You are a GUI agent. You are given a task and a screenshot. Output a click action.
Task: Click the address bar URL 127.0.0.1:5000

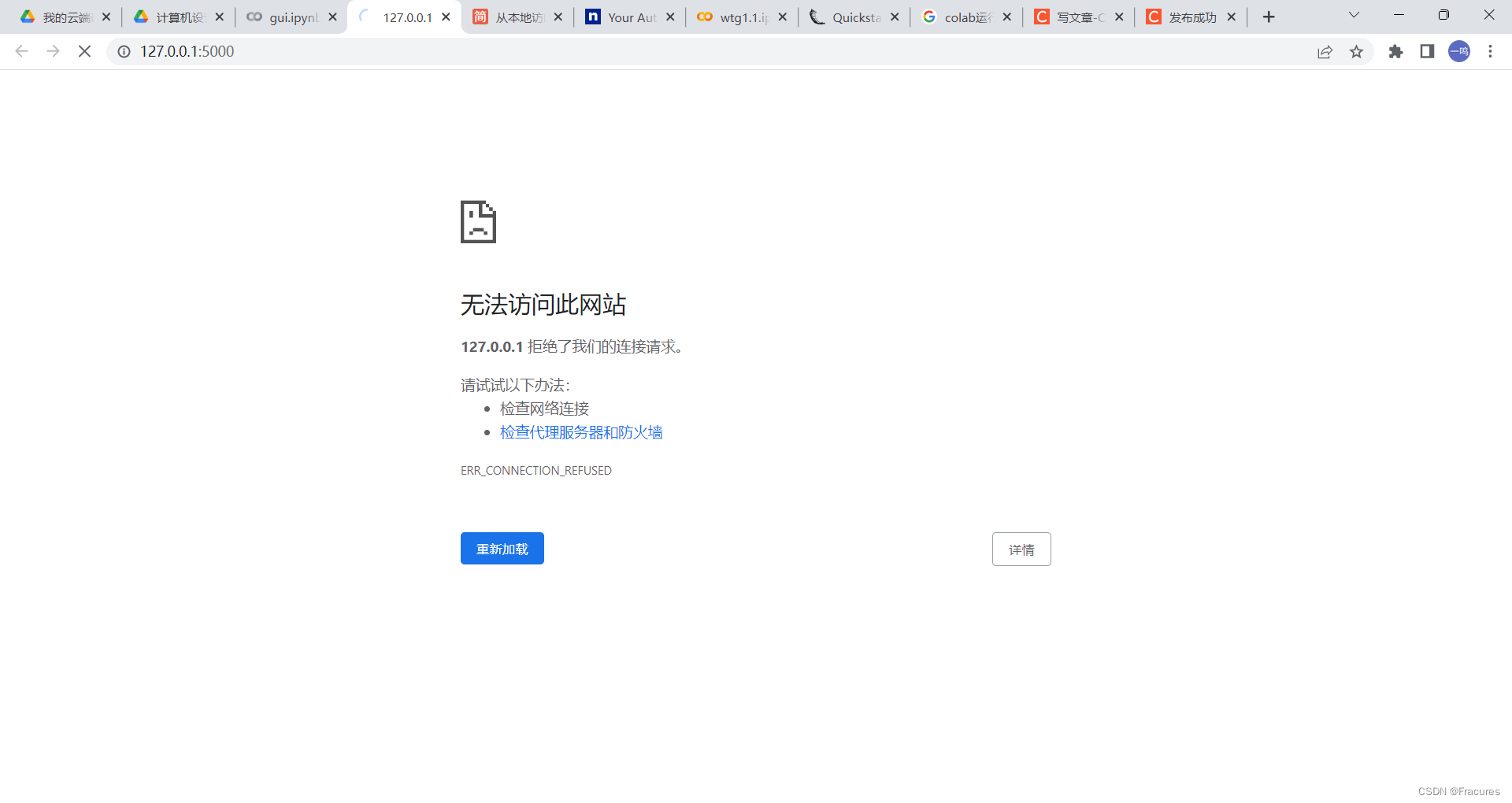[187, 51]
